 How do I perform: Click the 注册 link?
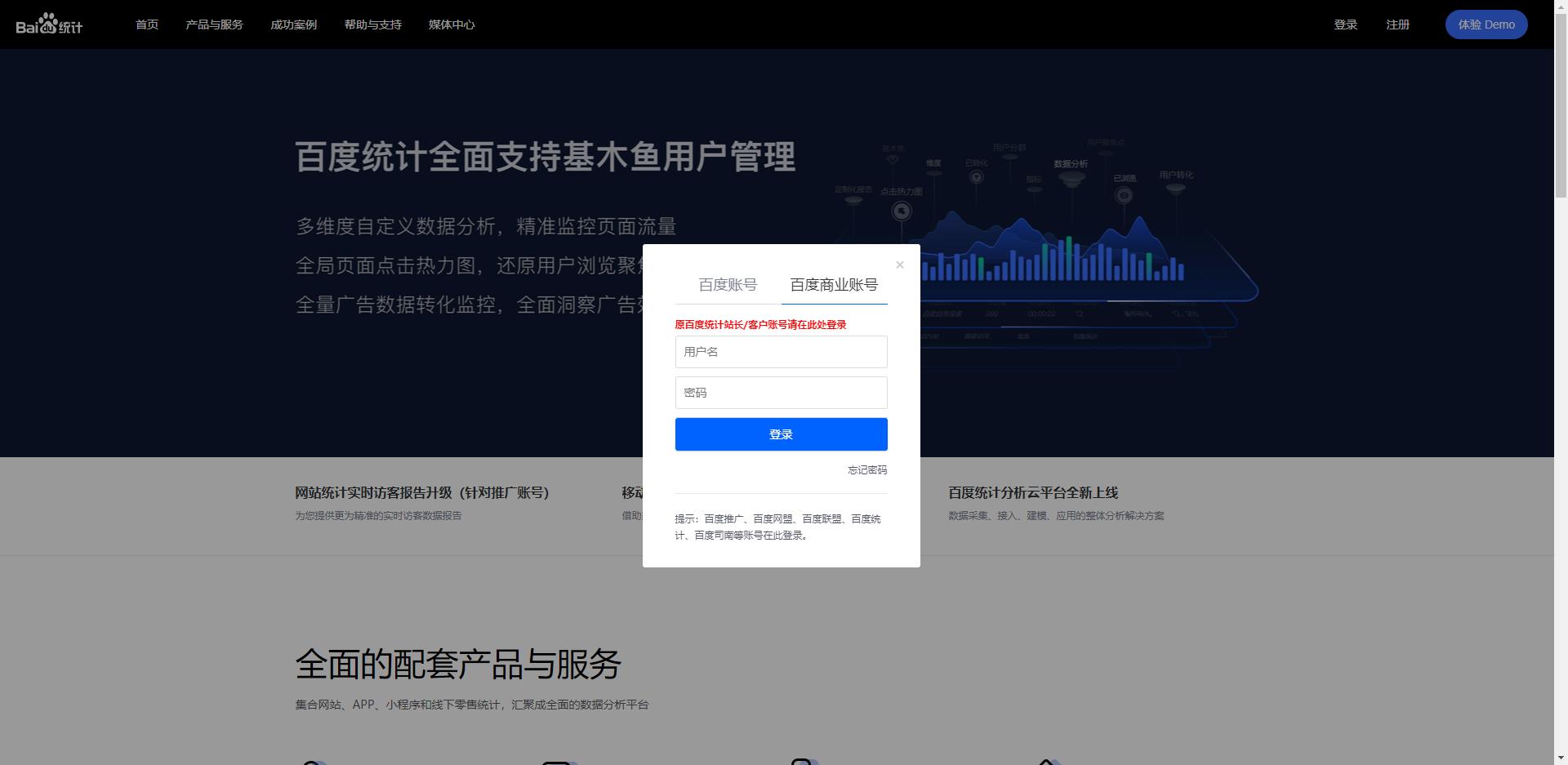(x=1396, y=24)
